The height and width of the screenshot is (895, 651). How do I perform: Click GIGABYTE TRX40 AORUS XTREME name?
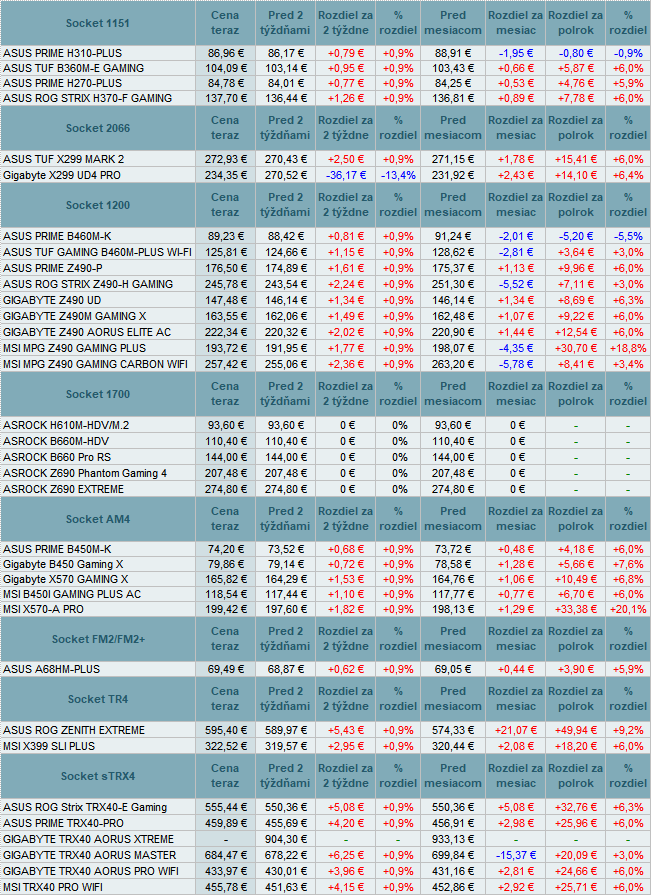click(88, 839)
